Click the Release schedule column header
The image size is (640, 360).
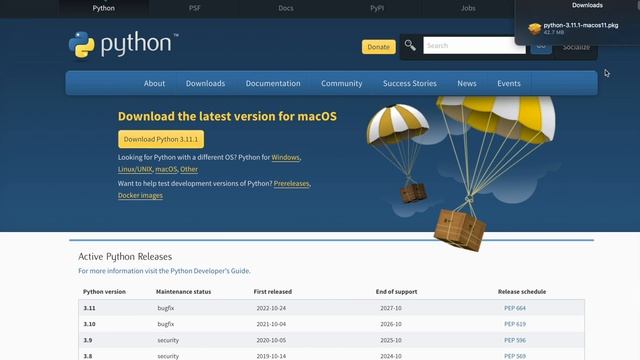tap(522, 292)
